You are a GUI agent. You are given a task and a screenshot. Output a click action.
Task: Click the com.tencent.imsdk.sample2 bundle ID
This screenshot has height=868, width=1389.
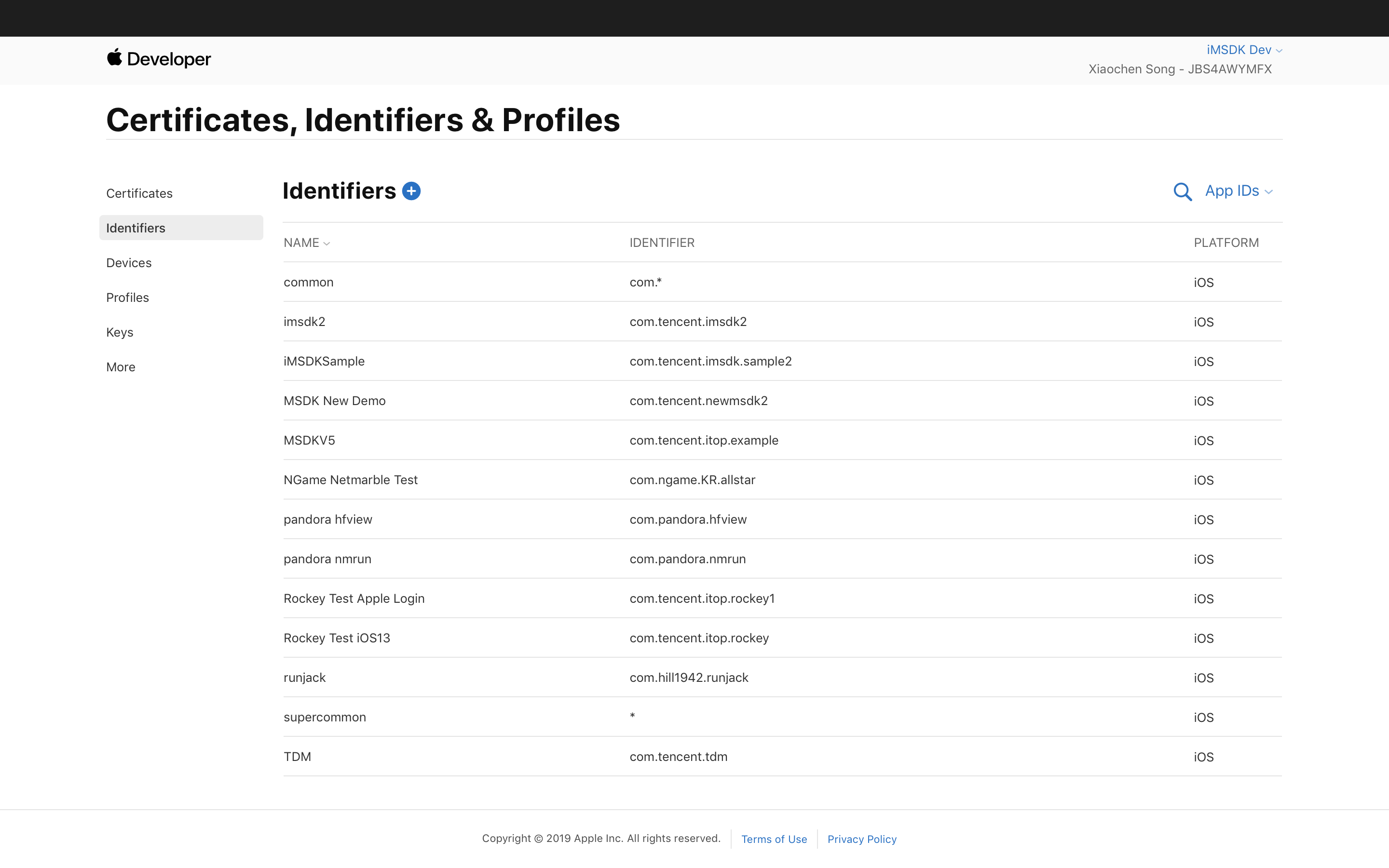pos(710,361)
